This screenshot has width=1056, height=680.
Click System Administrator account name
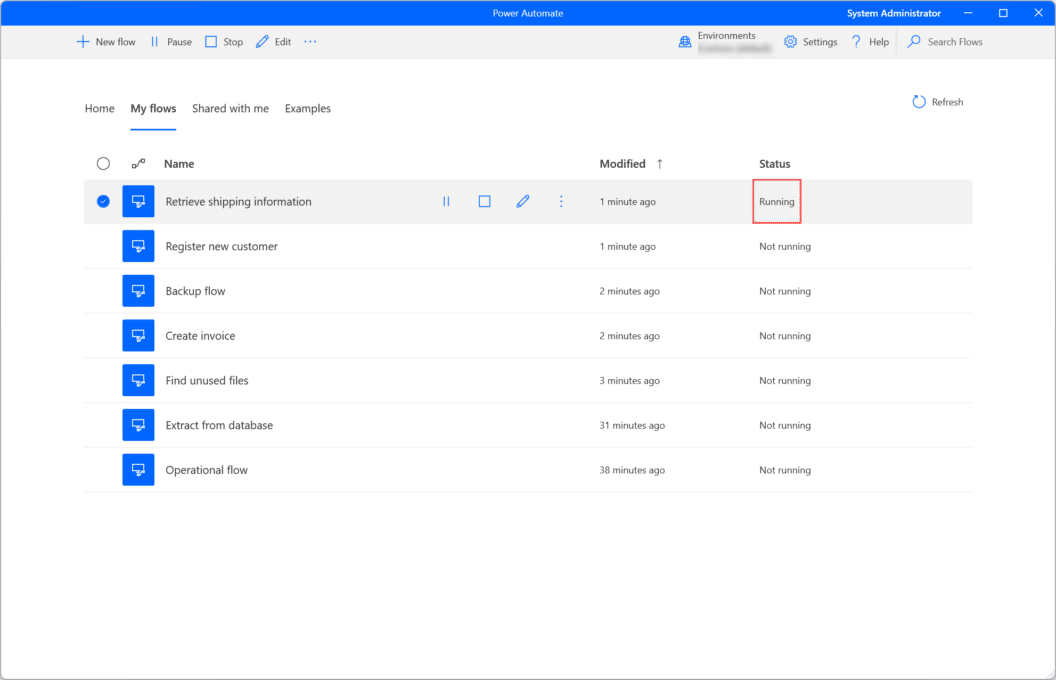[894, 13]
